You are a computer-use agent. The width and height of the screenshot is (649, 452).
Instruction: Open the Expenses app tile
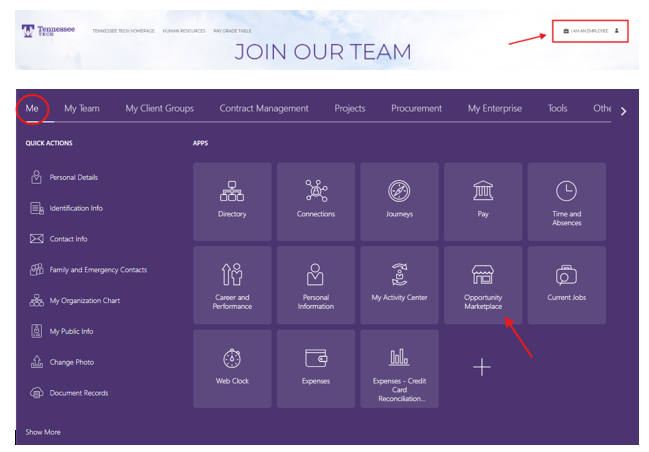[316, 367]
